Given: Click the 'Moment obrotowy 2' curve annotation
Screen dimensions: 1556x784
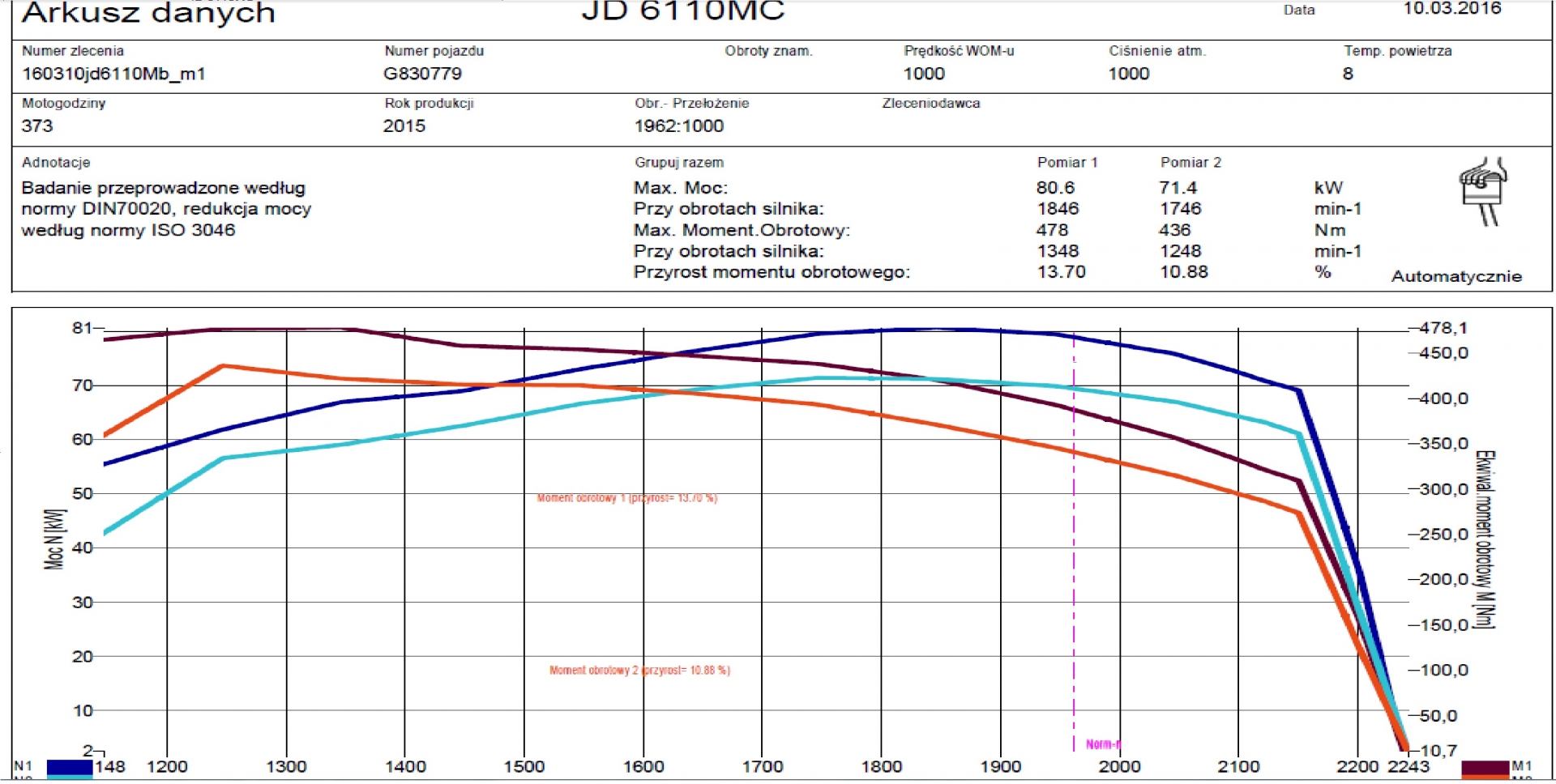Looking at the screenshot, I should tap(639, 671).
